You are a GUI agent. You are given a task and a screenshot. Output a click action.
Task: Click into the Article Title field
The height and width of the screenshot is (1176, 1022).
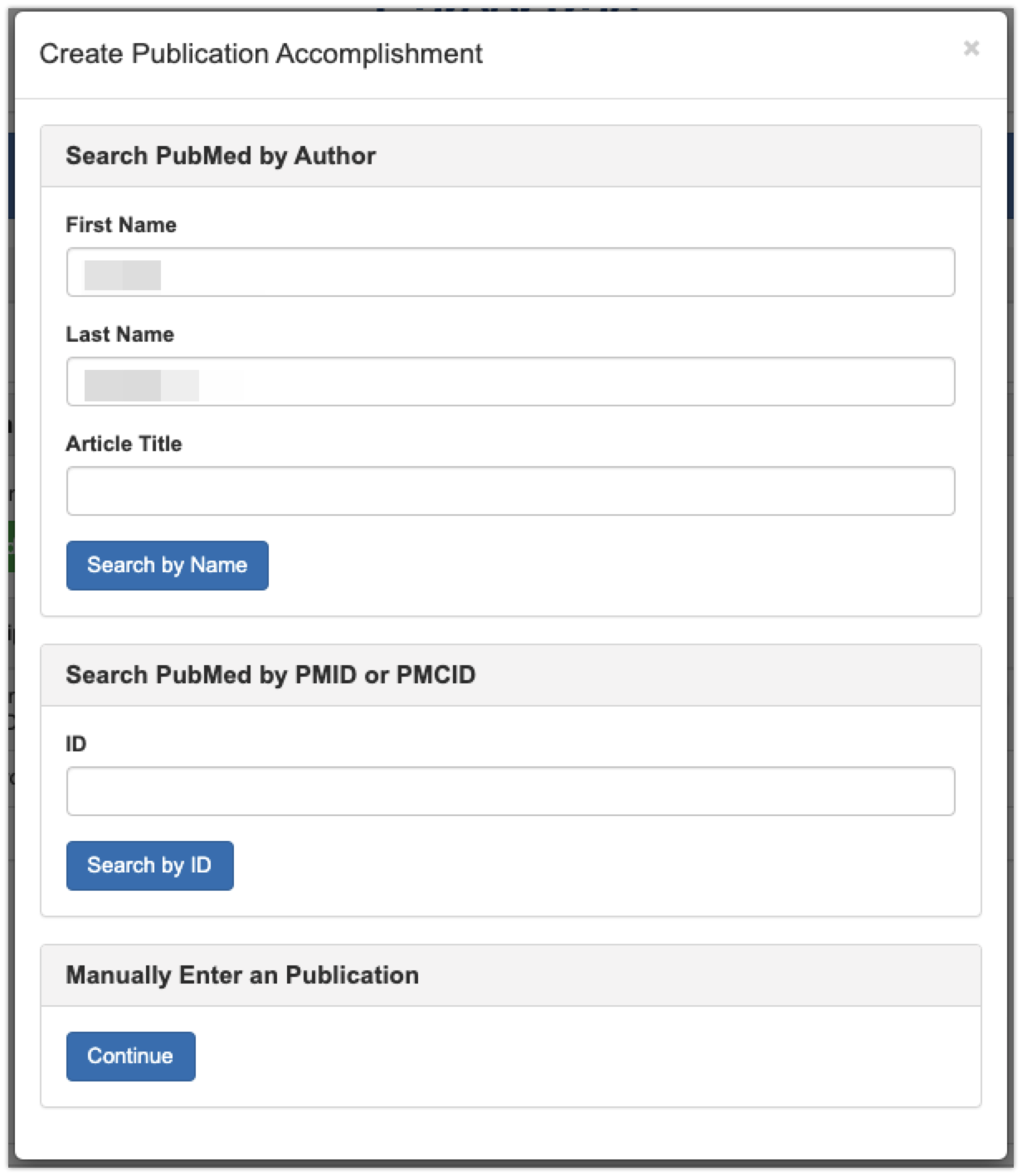tap(510, 491)
